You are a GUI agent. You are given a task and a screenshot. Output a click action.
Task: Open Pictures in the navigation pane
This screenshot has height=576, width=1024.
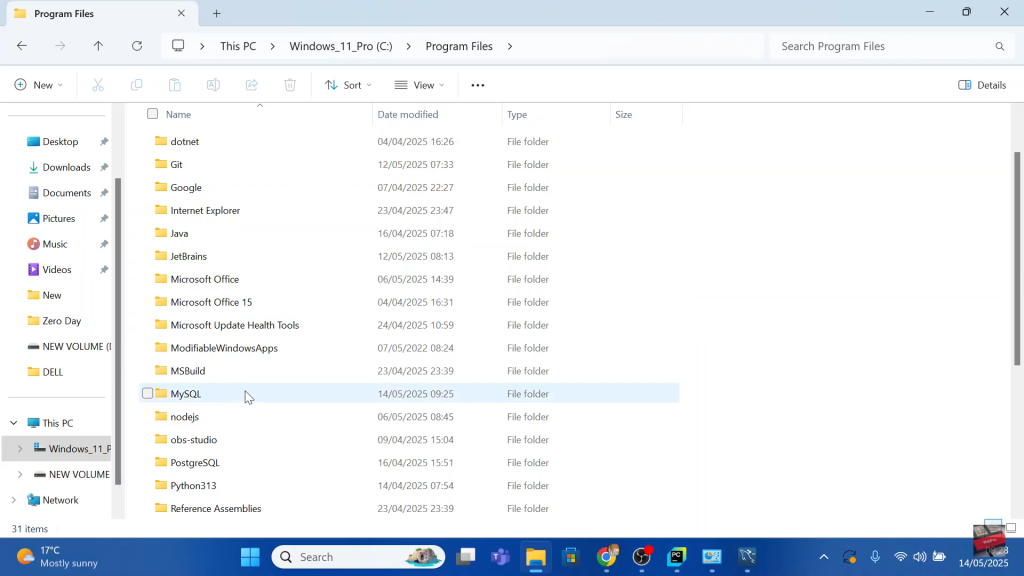59,218
